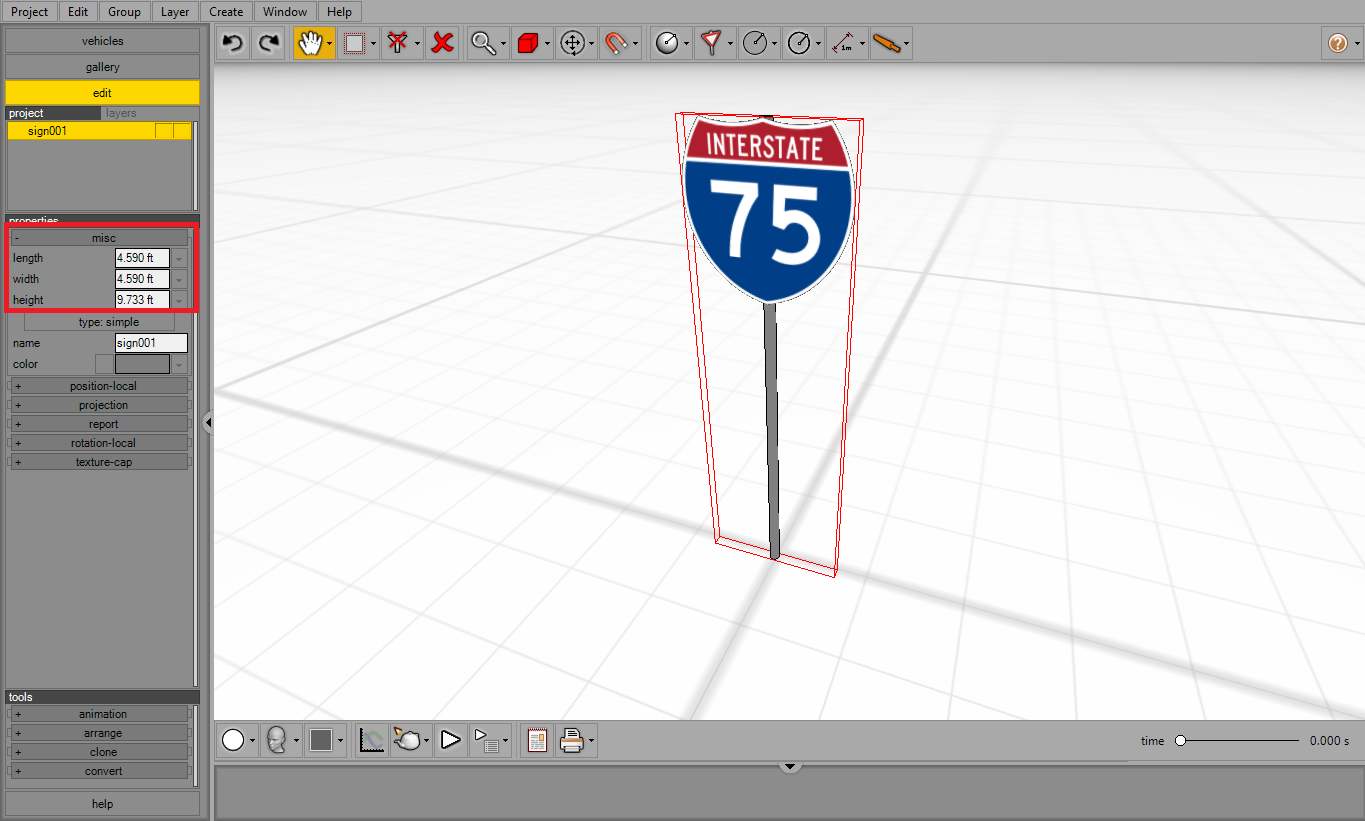Viewport: 1365px width, 821px height.
Task: Open the report notepad icon
Action: 537,741
